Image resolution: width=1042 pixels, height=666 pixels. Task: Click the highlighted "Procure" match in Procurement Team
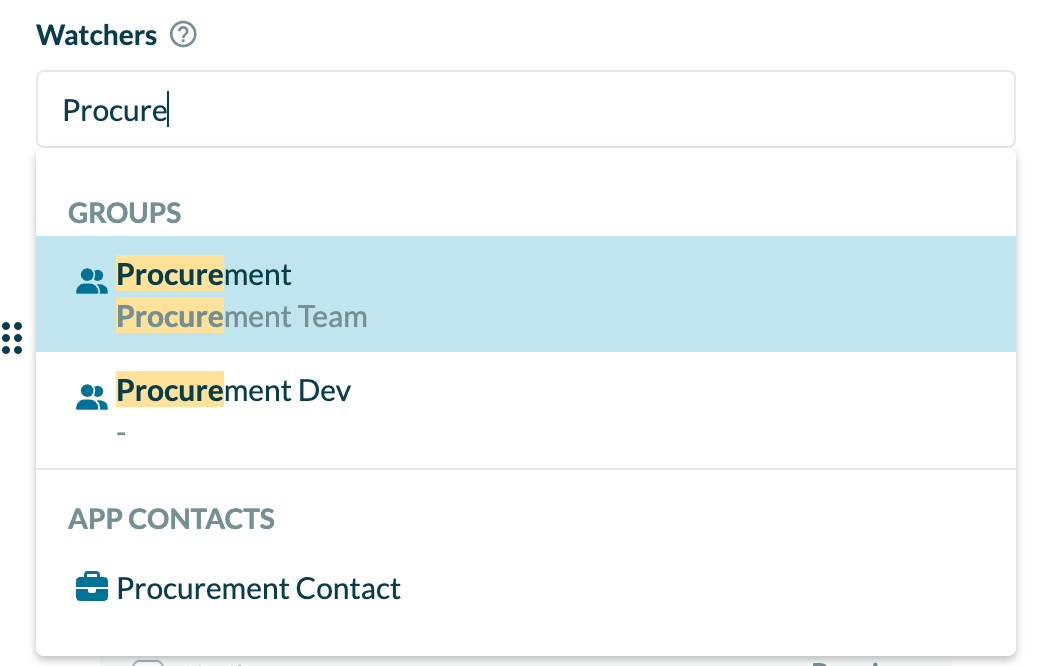click(169, 318)
